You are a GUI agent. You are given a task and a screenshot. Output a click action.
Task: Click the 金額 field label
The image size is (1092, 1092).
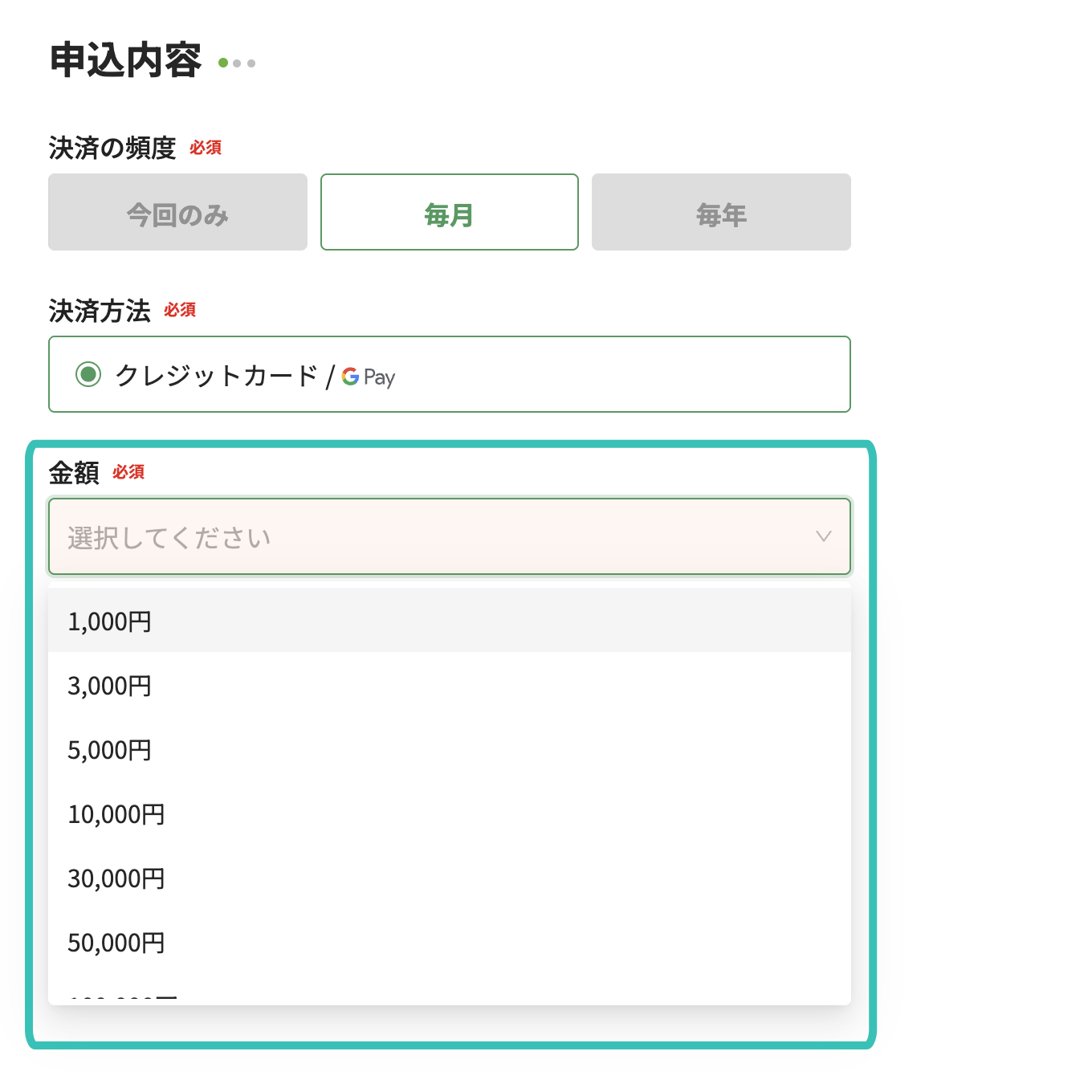tap(74, 472)
